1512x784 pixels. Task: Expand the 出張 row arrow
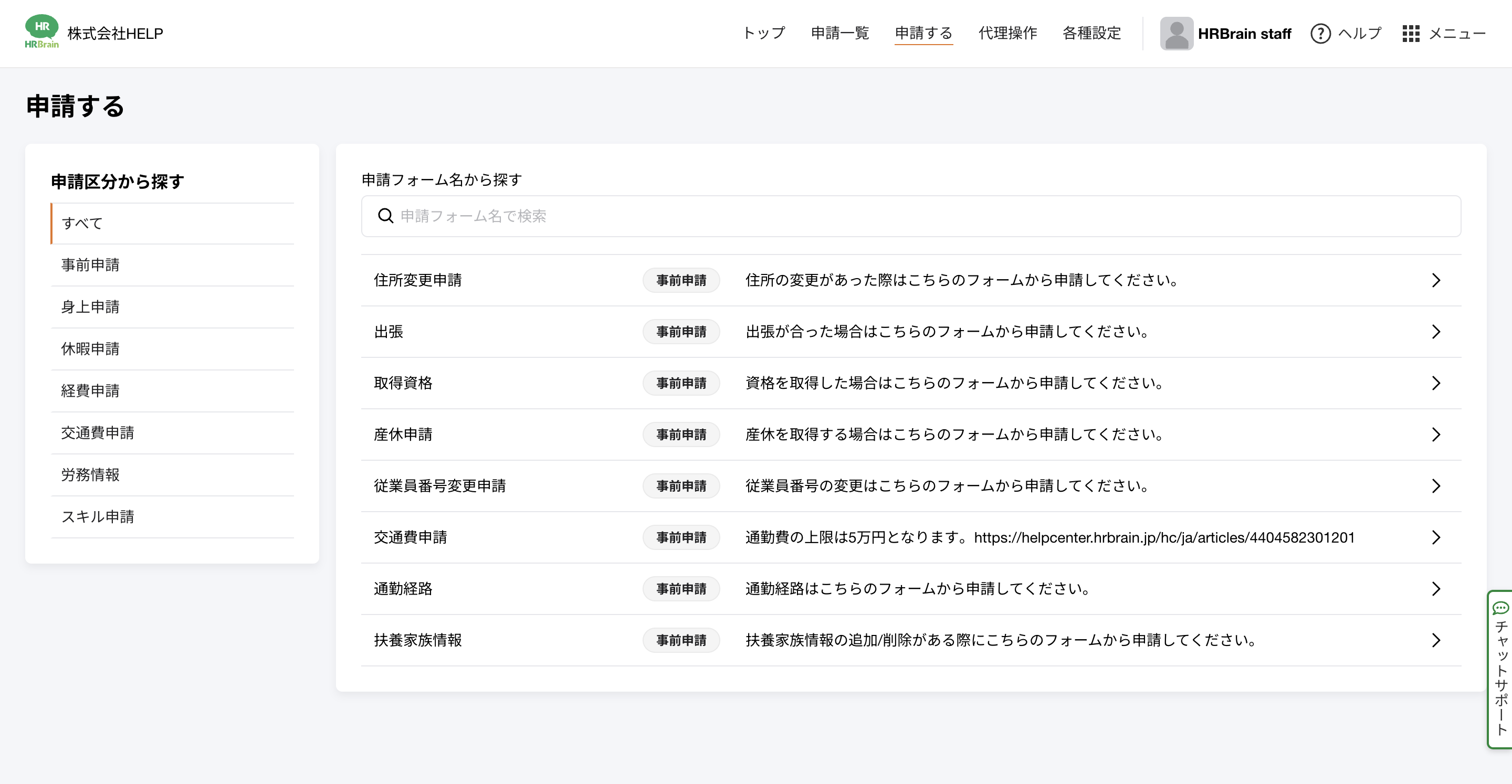(x=1436, y=332)
